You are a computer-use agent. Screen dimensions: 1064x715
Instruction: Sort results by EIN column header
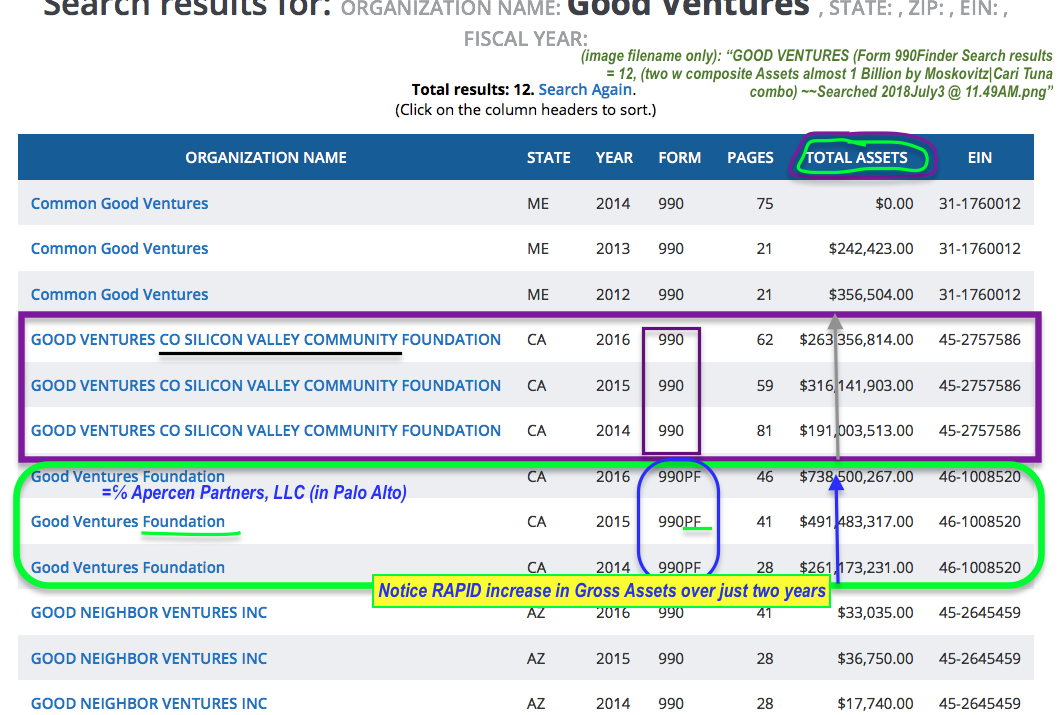click(x=979, y=157)
